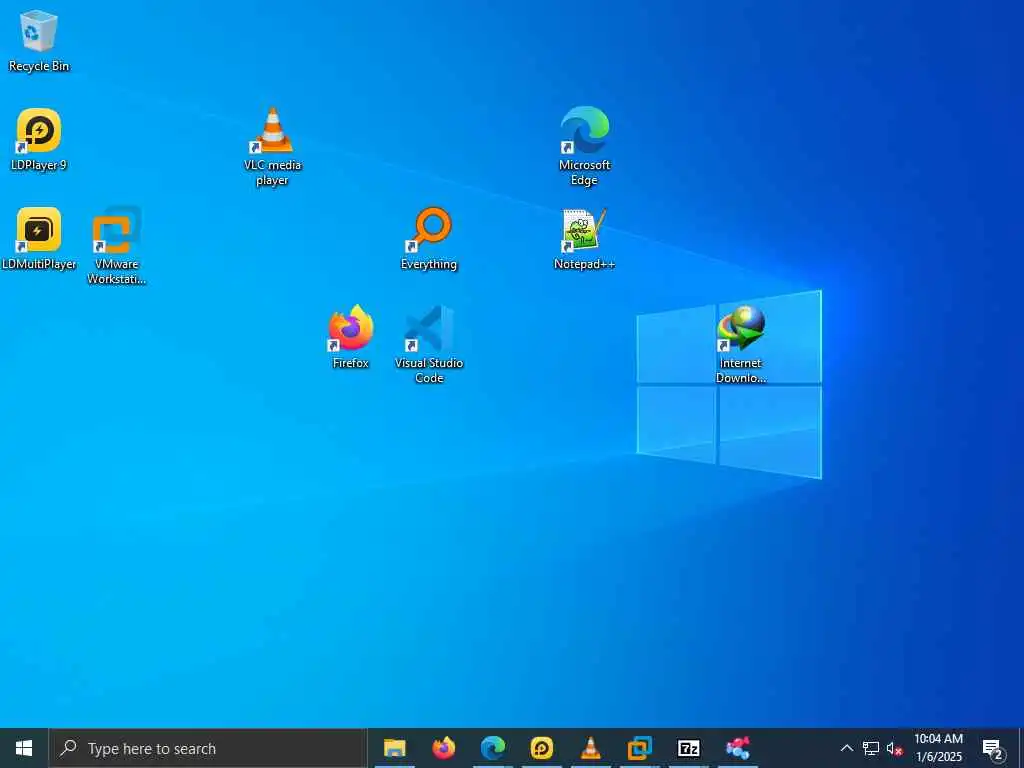This screenshot has height=768, width=1024.
Task: Select the Recycle Bin desktop icon
Action: [x=39, y=40]
